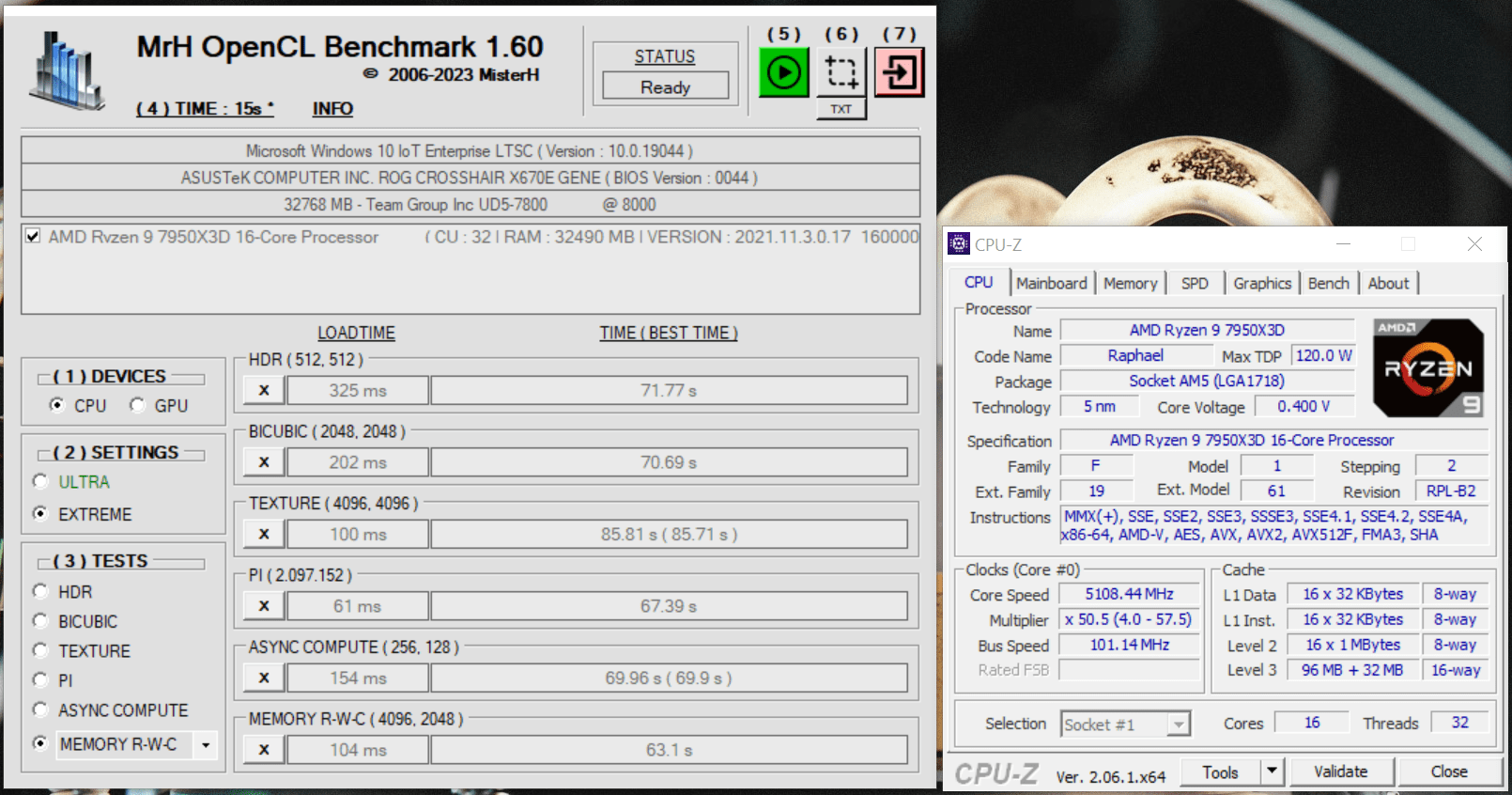Viewport: 1512px width, 795px height.
Task: Select the MEMORY R-W-C test radio
Action: click(40, 743)
